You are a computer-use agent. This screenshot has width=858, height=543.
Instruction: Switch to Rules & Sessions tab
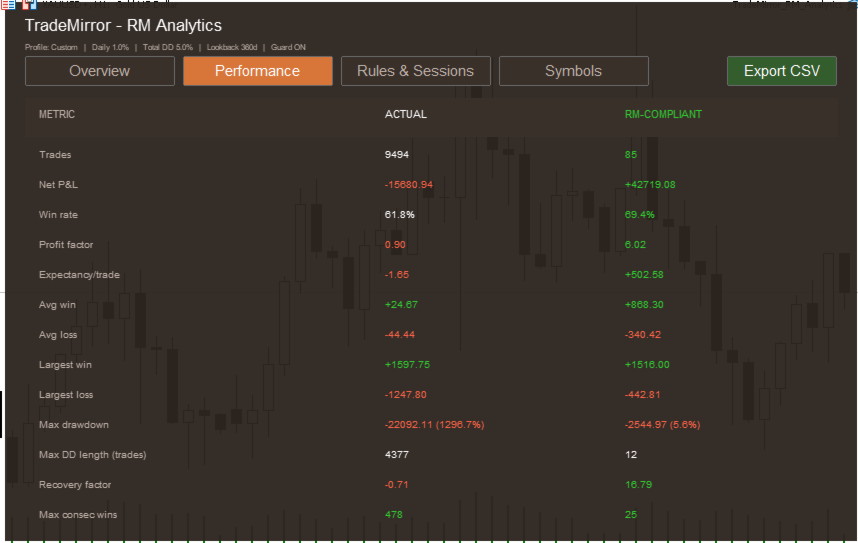(416, 71)
